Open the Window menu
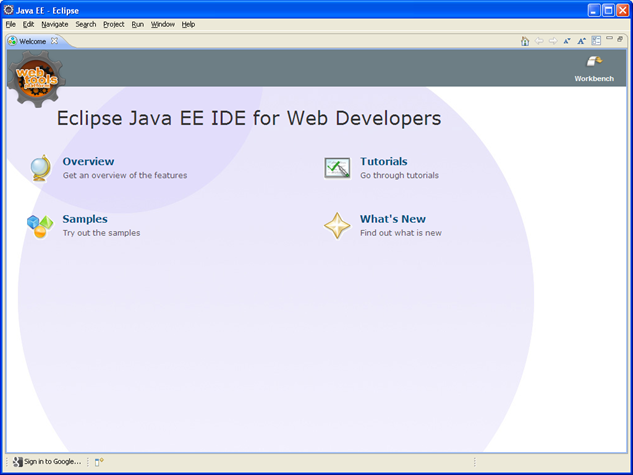This screenshot has width=633, height=475. 163,25
